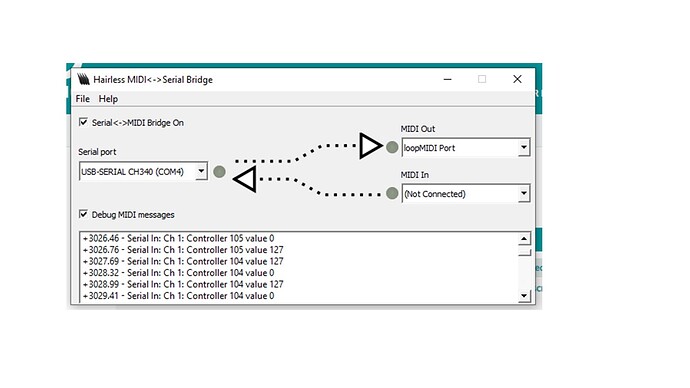Viewport: 690px width, 388px height.
Task: Expand the MIDI In dropdown arrow
Action: pos(524,193)
